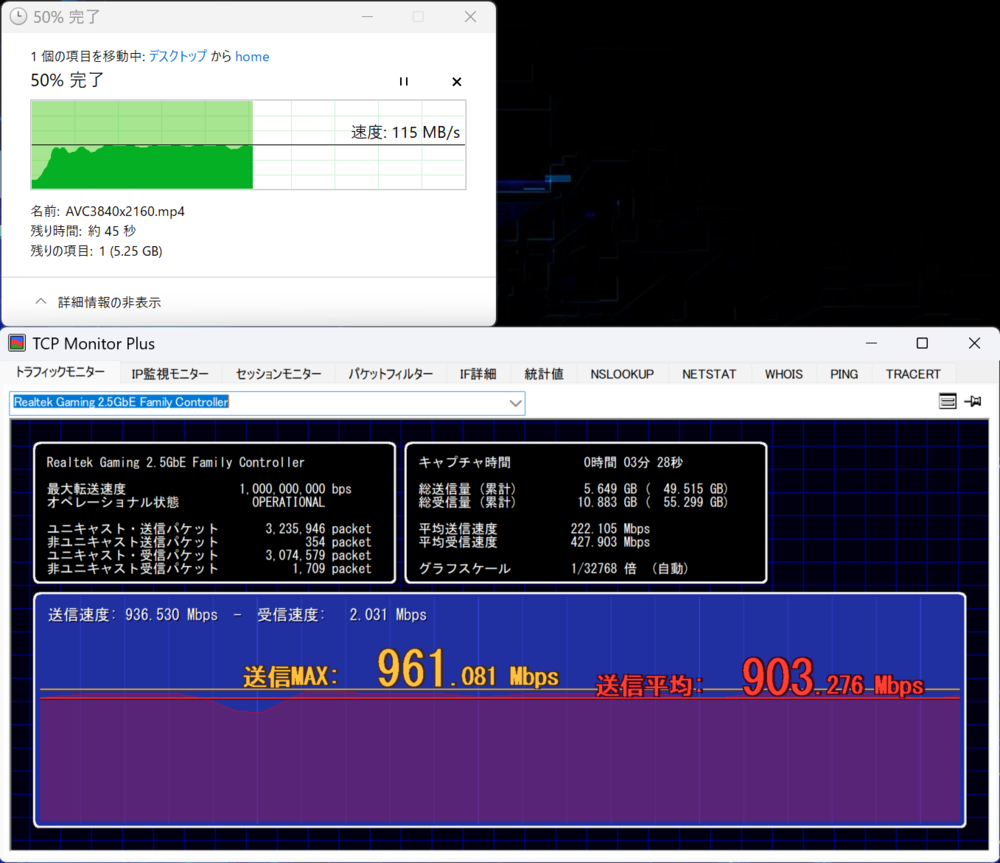
Task: Open the home destination link
Action: pyautogui.click(x=252, y=57)
